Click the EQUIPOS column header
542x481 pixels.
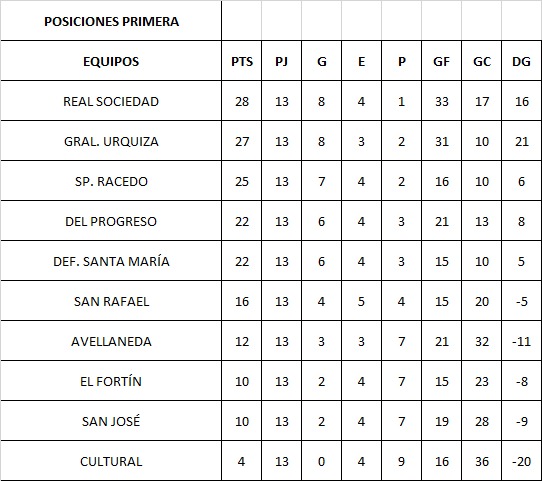(111, 61)
